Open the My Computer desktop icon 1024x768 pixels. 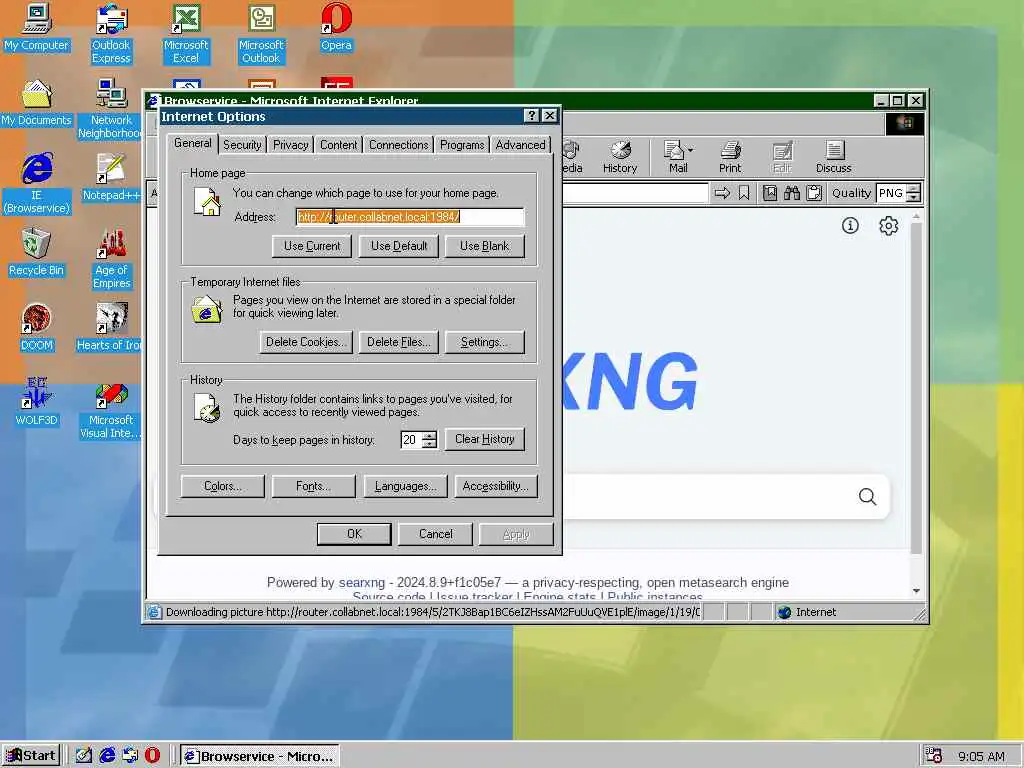(x=37, y=27)
